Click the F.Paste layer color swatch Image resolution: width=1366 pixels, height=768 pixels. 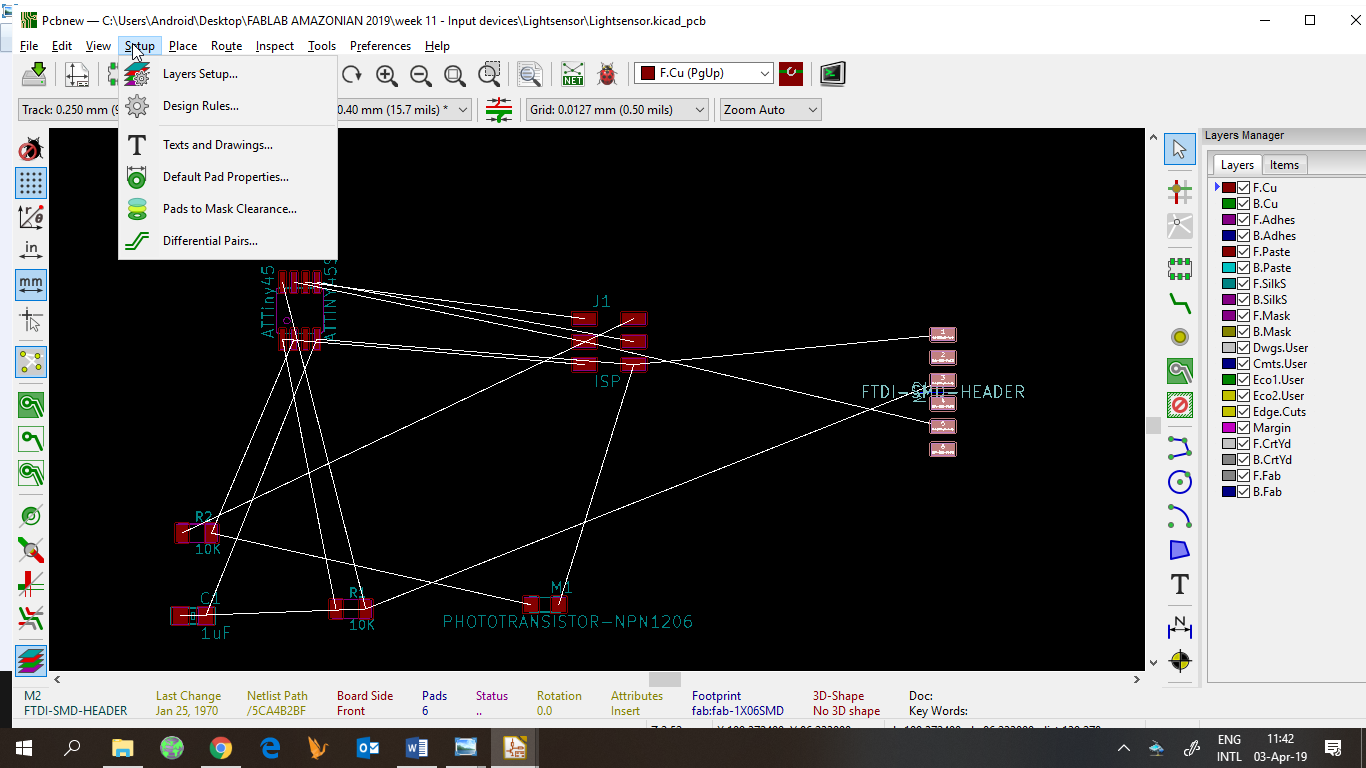[x=1229, y=252]
